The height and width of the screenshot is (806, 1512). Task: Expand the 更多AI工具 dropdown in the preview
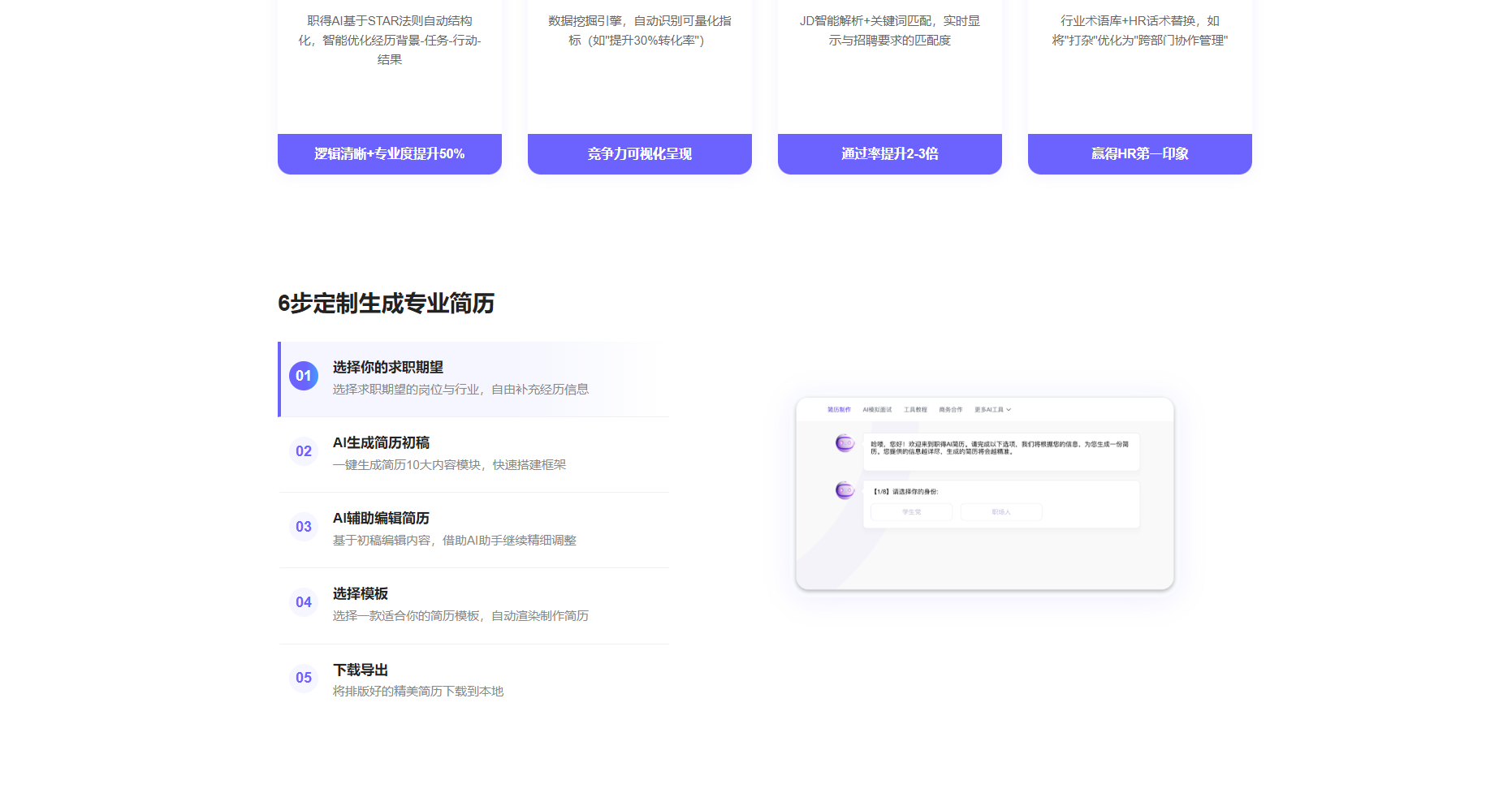[x=992, y=410]
